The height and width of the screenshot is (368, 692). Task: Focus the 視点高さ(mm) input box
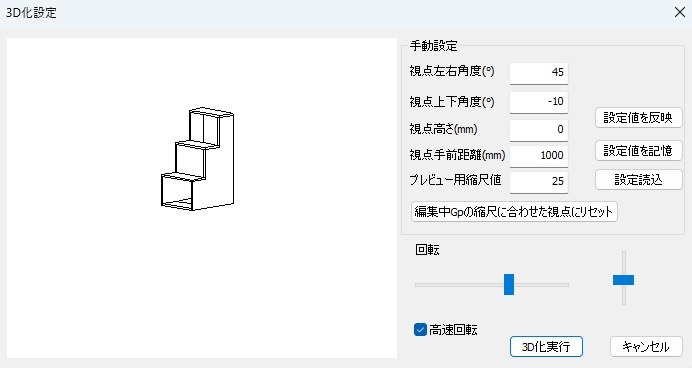(539, 130)
